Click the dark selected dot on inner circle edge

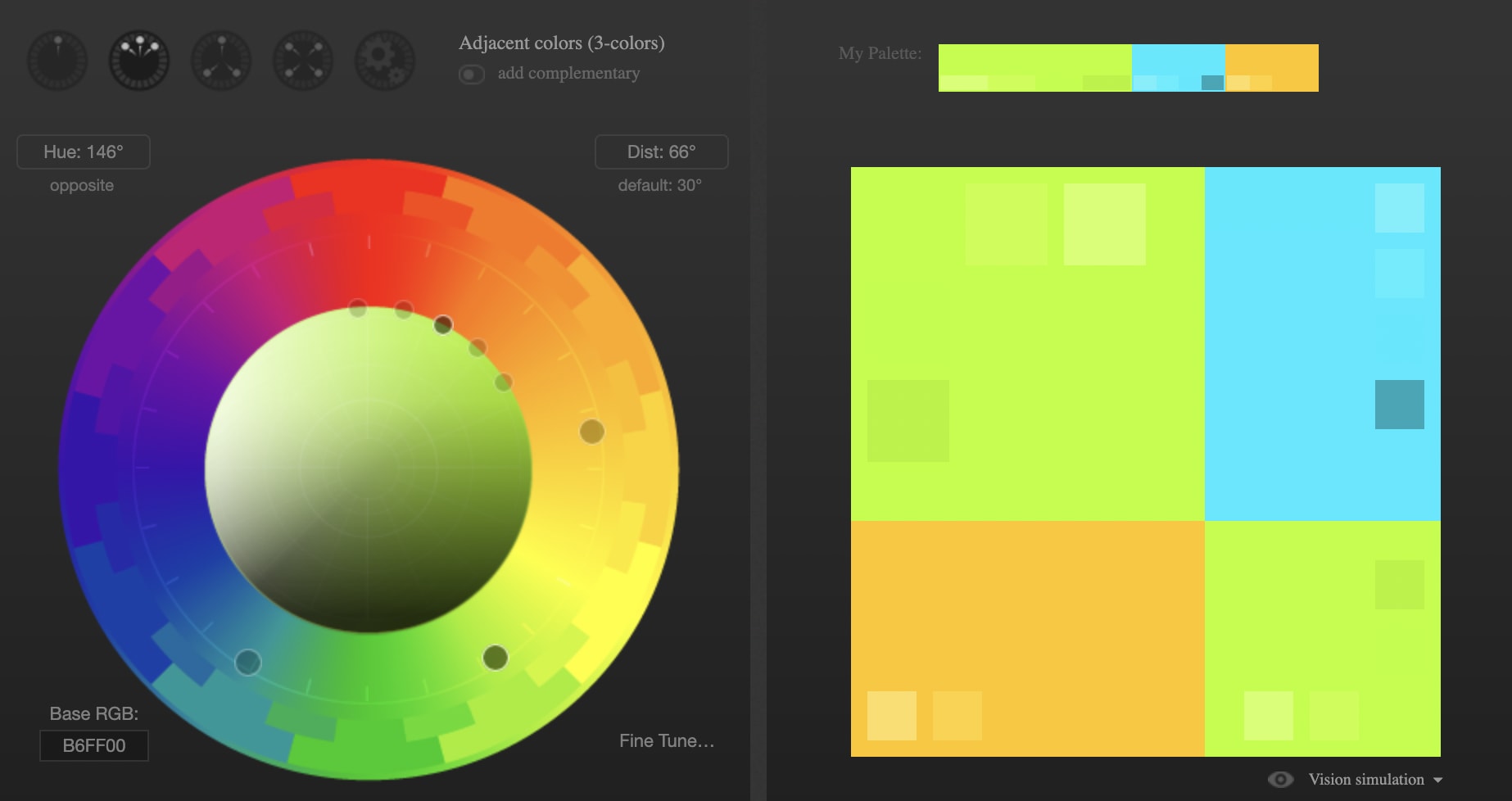tap(443, 325)
